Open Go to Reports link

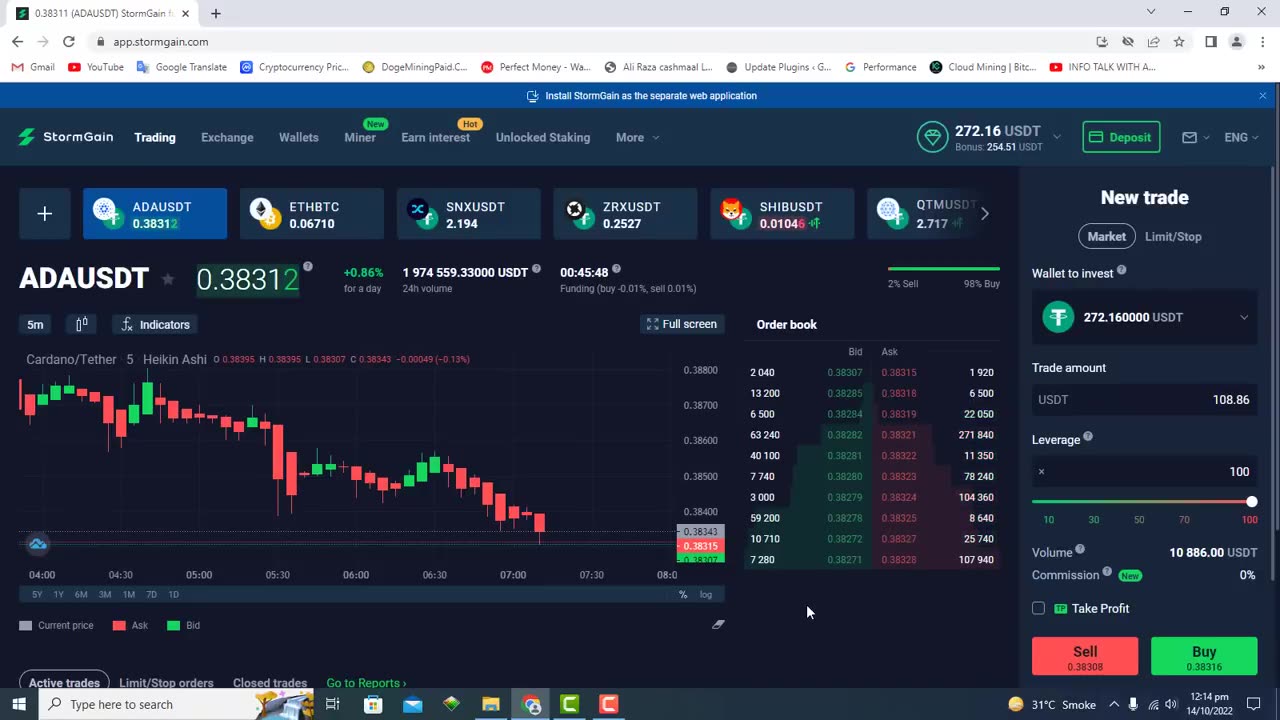pyautogui.click(x=366, y=683)
